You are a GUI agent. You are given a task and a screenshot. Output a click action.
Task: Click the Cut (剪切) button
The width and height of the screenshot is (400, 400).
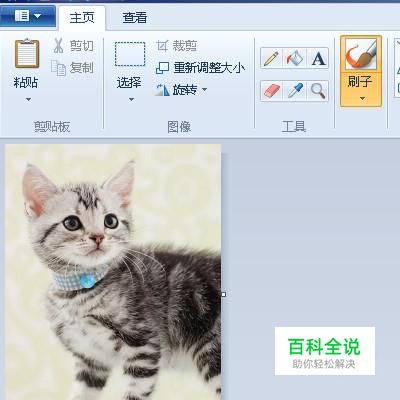(73, 46)
